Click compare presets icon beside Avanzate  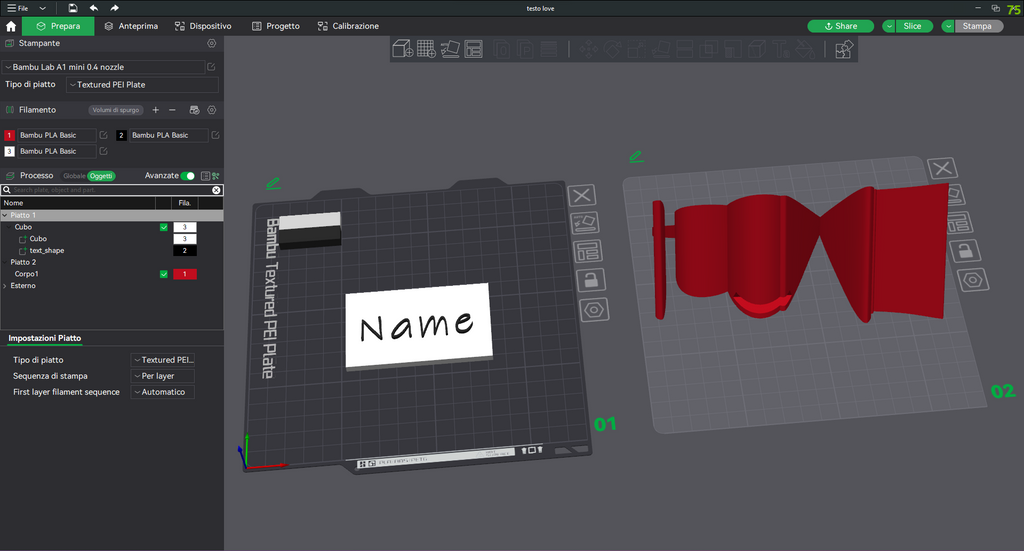(x=216, y=176)
